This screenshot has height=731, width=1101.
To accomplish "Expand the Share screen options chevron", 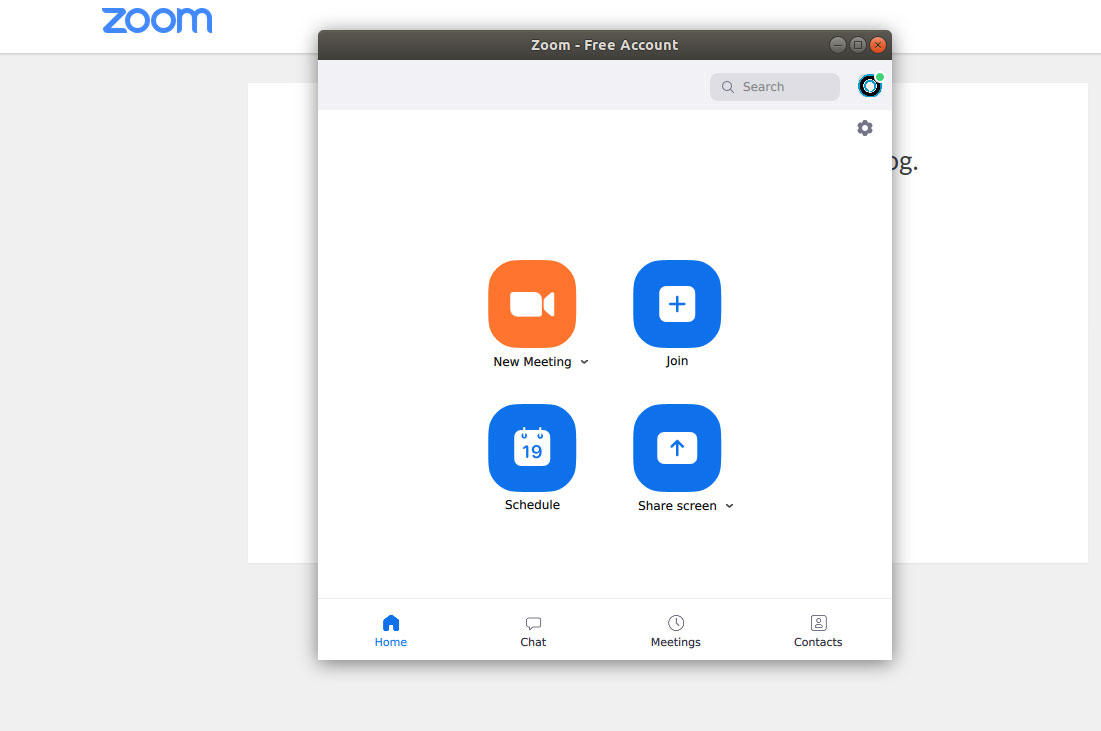I will [x=730, y=506].
